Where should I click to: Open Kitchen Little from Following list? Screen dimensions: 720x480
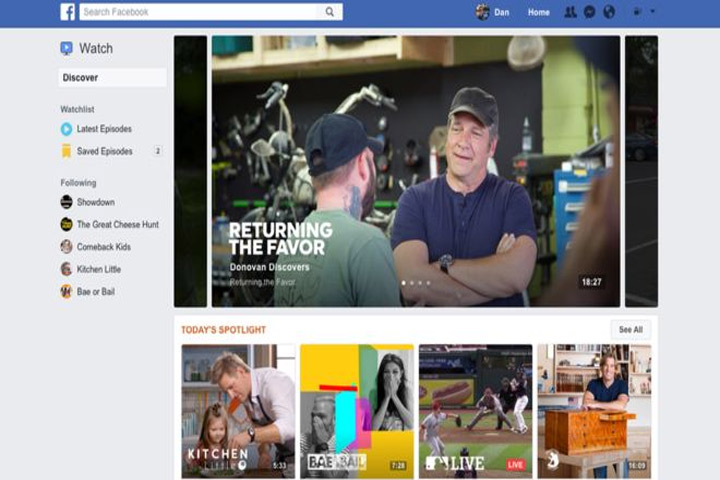[x=99, y=269]
